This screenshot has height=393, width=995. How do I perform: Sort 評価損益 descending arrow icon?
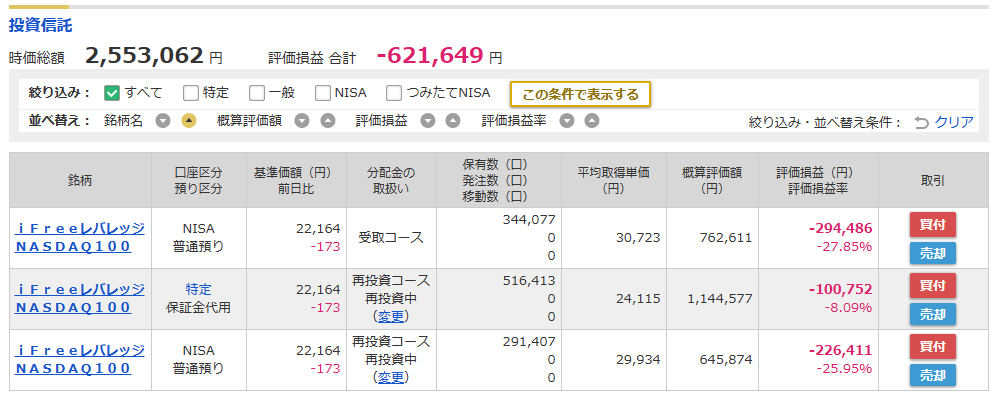coord(428,121)
